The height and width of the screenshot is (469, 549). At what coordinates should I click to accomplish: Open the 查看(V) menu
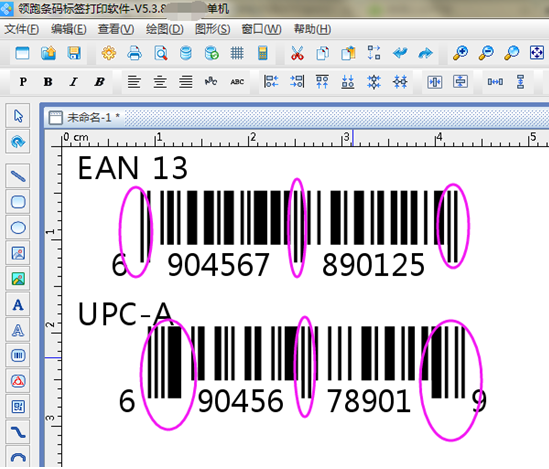click(116, 29)
